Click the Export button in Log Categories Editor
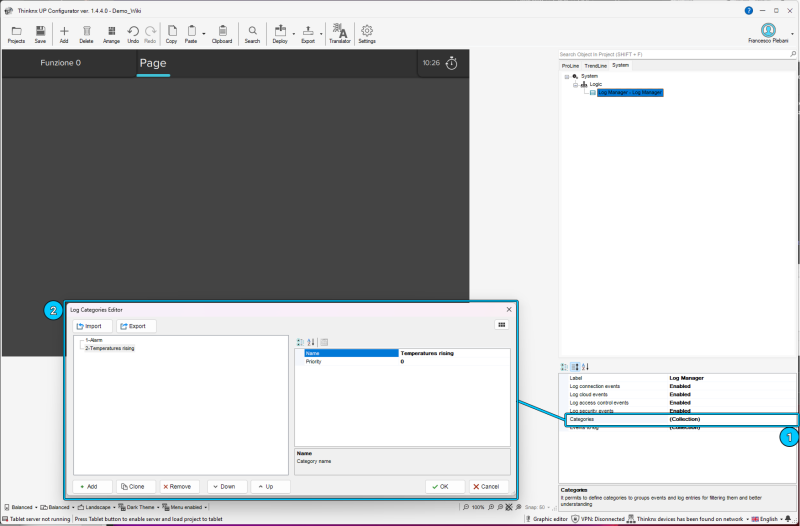 (x=136, y=326)
